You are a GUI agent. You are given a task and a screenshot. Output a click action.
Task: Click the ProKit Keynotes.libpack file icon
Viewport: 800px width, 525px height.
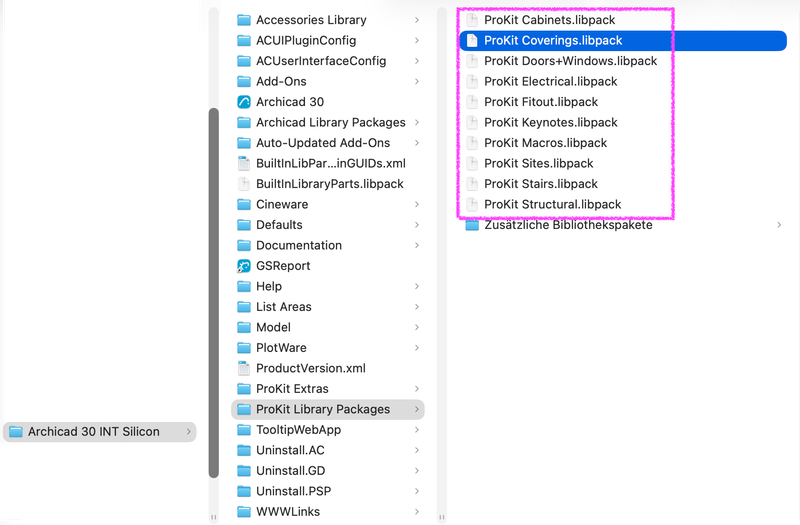[472, 122]
